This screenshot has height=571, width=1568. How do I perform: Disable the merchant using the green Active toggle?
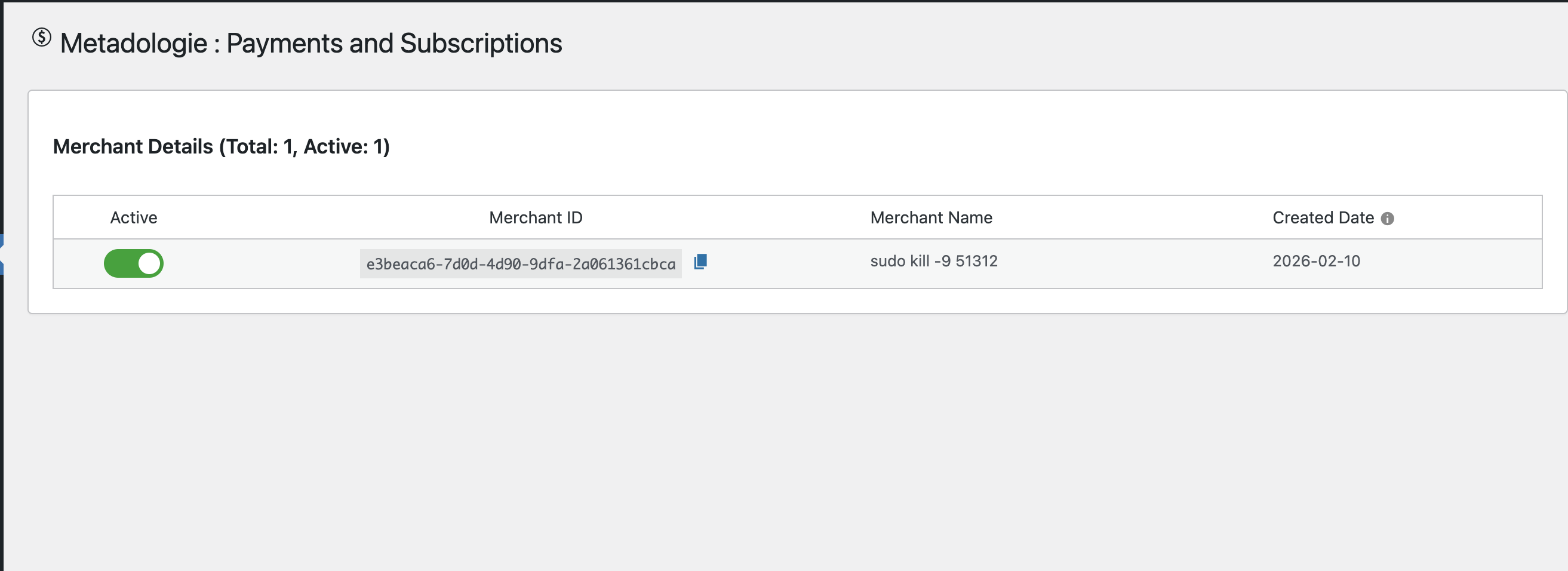(x=133, y=263)
